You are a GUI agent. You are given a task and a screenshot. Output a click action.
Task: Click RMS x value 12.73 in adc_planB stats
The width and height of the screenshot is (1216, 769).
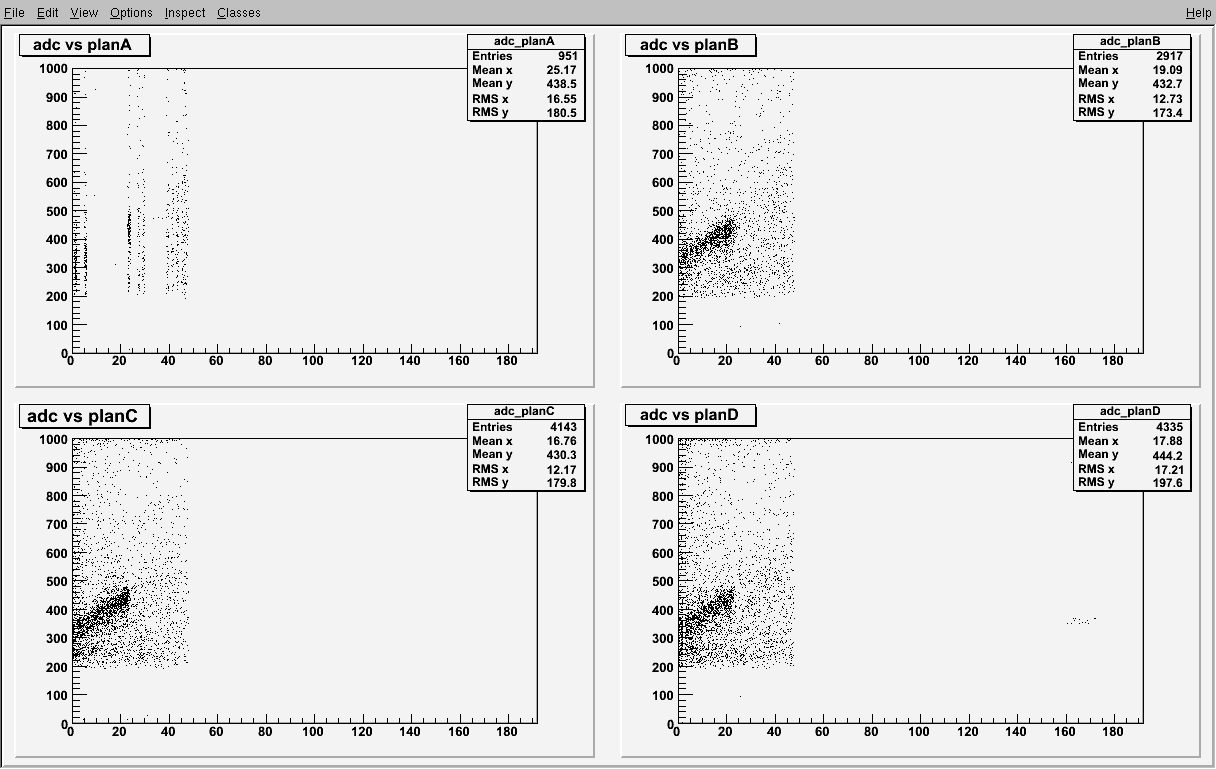click(1169, 99)
